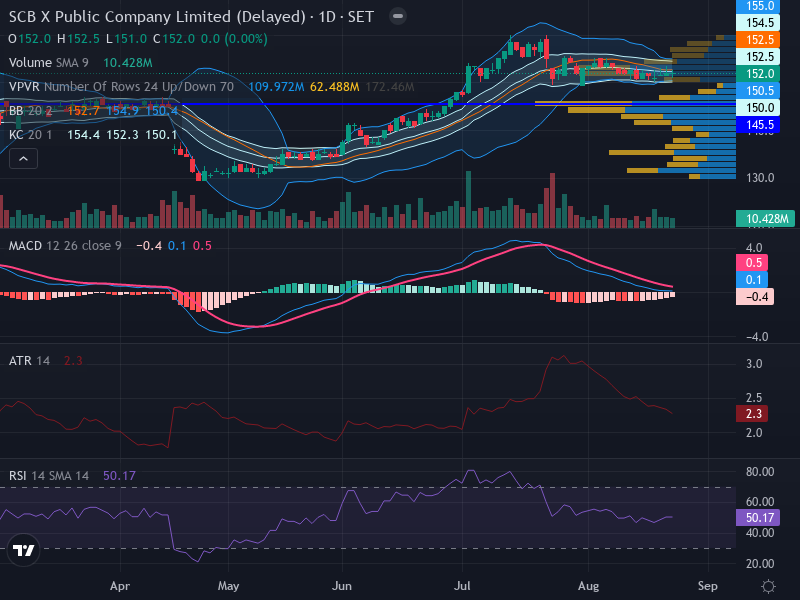Open the ATR 14 indicator legend
This screenshot has width=800, height=600.
(29, 361)
